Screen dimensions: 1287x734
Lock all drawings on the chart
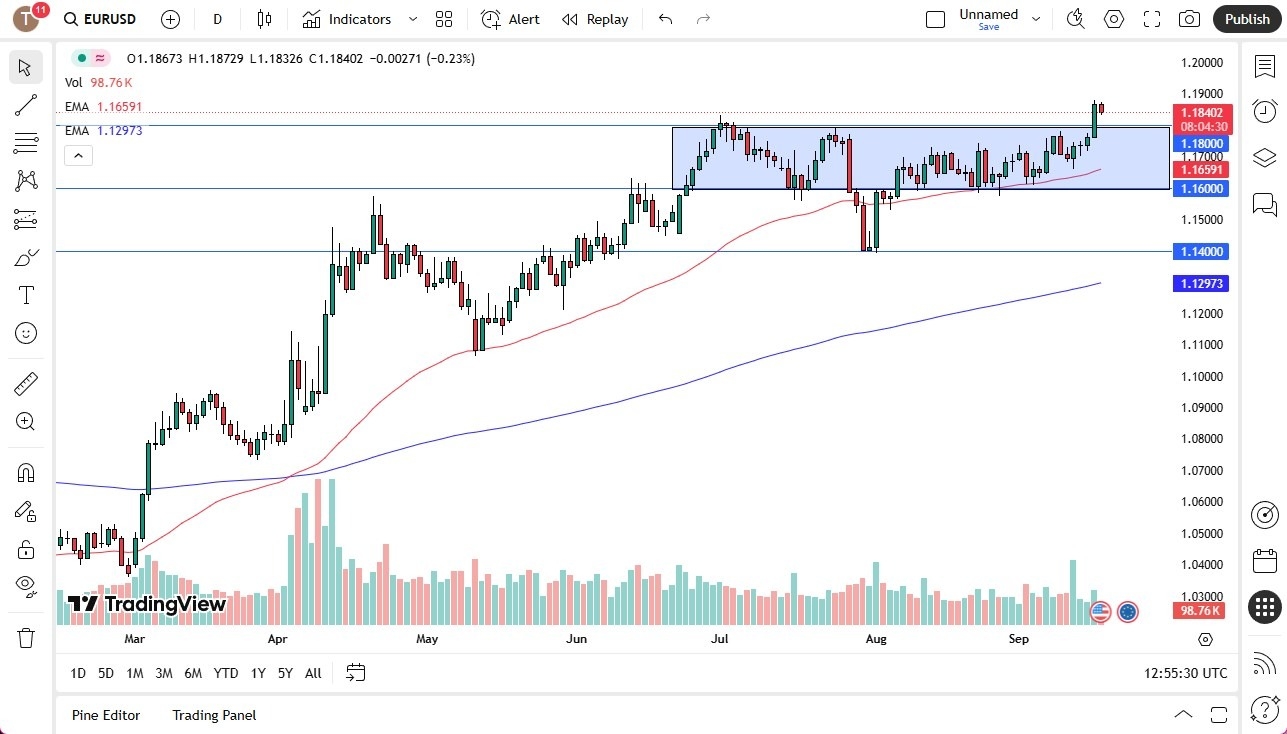[x=26, y=548]
